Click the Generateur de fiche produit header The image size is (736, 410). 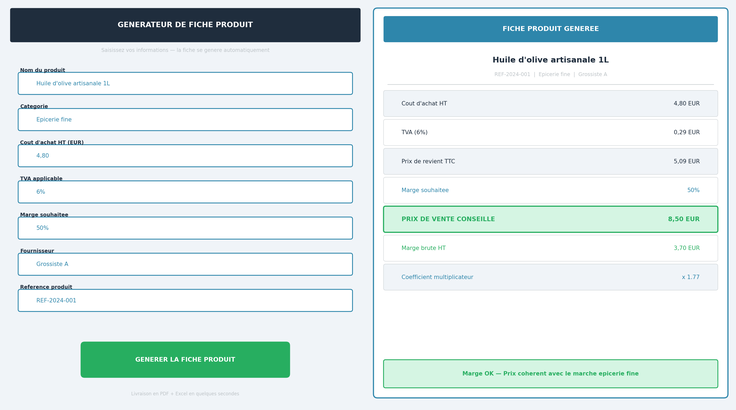coord(185,25)
